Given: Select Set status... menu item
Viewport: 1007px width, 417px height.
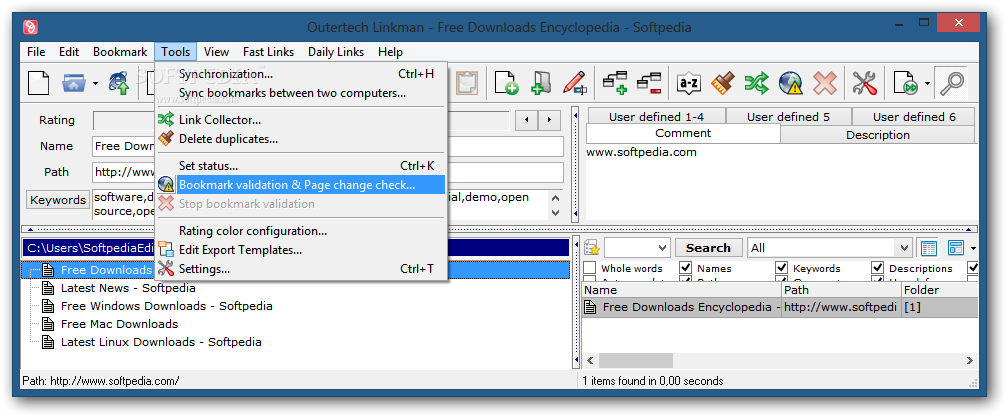Looking at the screenshot, I should point(301,166).
